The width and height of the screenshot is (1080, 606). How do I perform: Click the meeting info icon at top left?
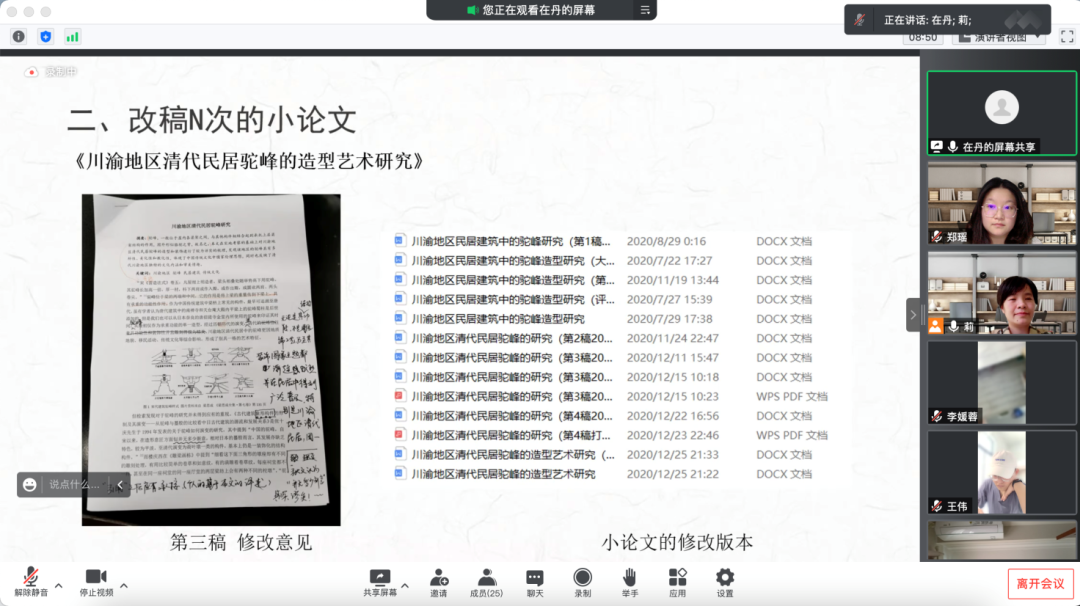(18, 36)
